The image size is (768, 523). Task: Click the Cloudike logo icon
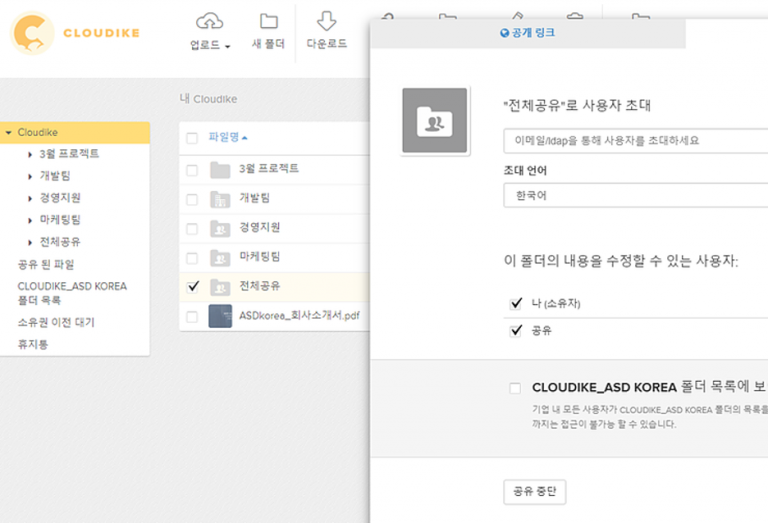pyautogui.click(x=32, y=33)
